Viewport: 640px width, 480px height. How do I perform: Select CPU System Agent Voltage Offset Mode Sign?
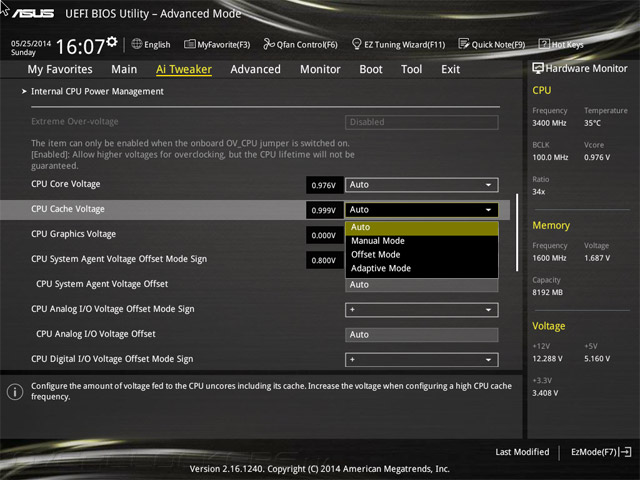coord(119,259)
